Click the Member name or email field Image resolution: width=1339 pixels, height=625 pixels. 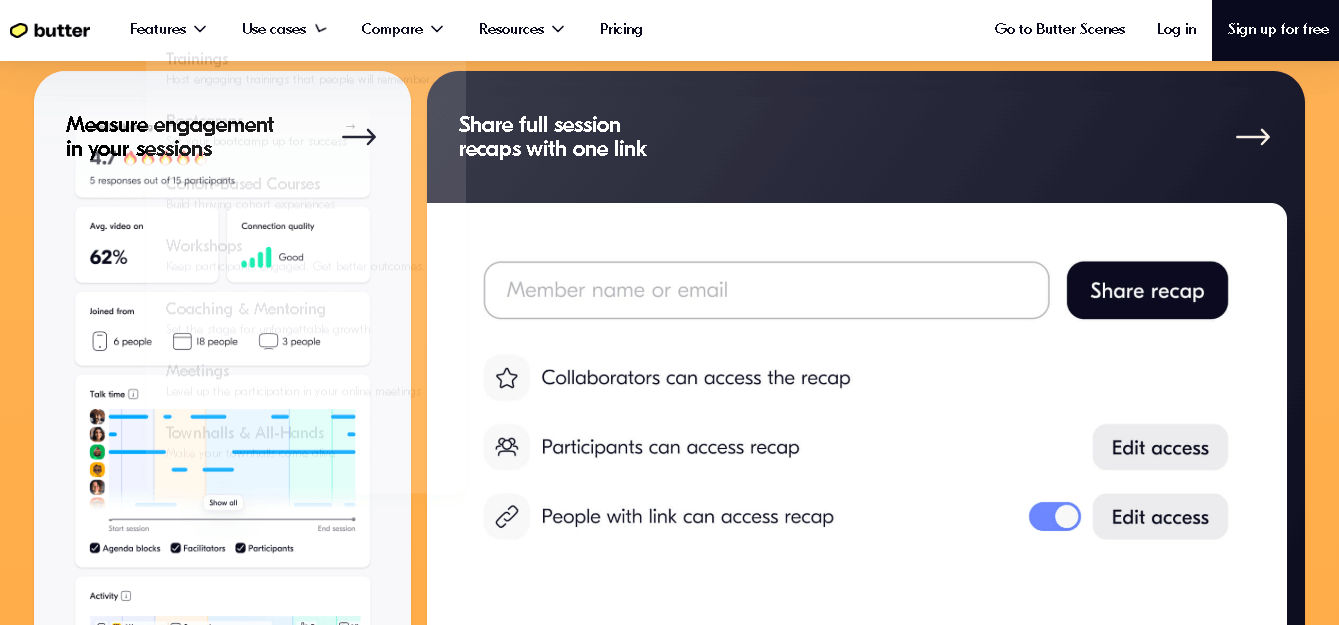click(766, 291)
